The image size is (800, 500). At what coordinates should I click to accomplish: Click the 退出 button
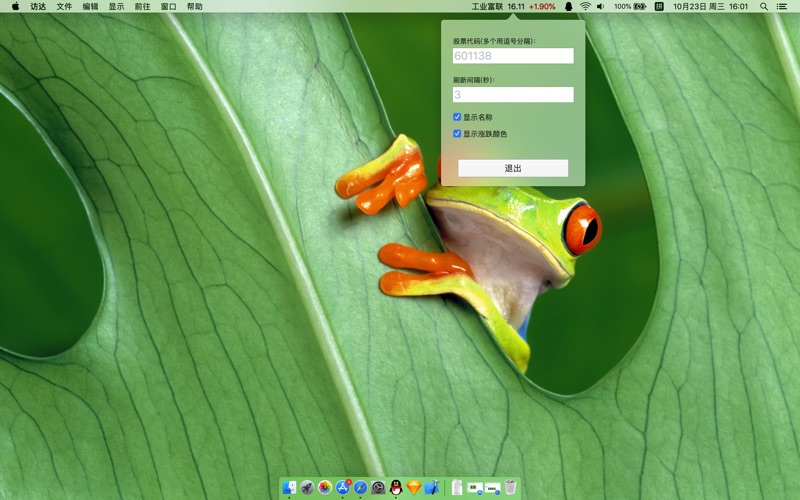(x=513, y=168)
